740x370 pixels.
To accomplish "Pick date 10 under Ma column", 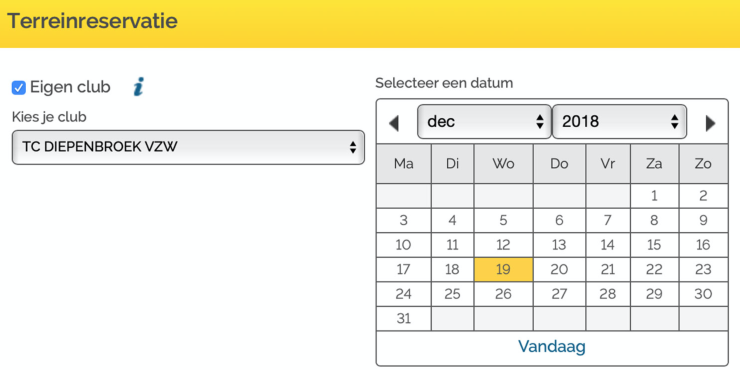I will [404, 245].
